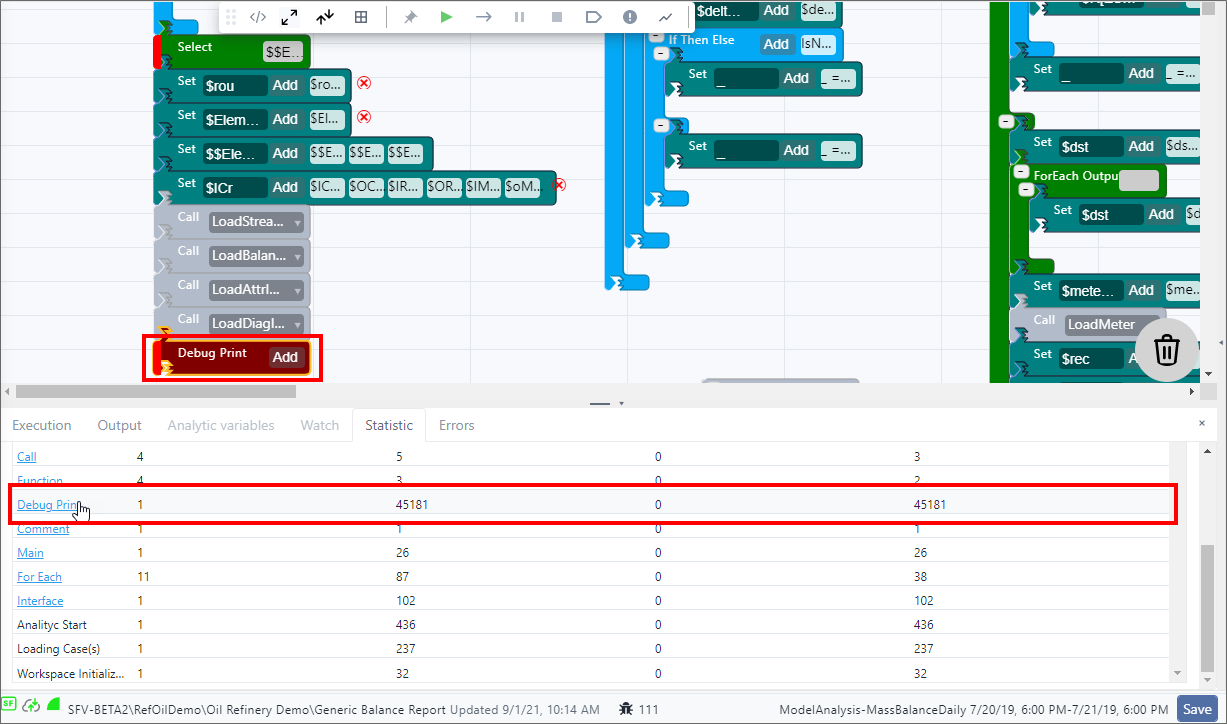Click red error marker beside $rou block
Viewport: 1227px width, 724px height.
[364, 83]
